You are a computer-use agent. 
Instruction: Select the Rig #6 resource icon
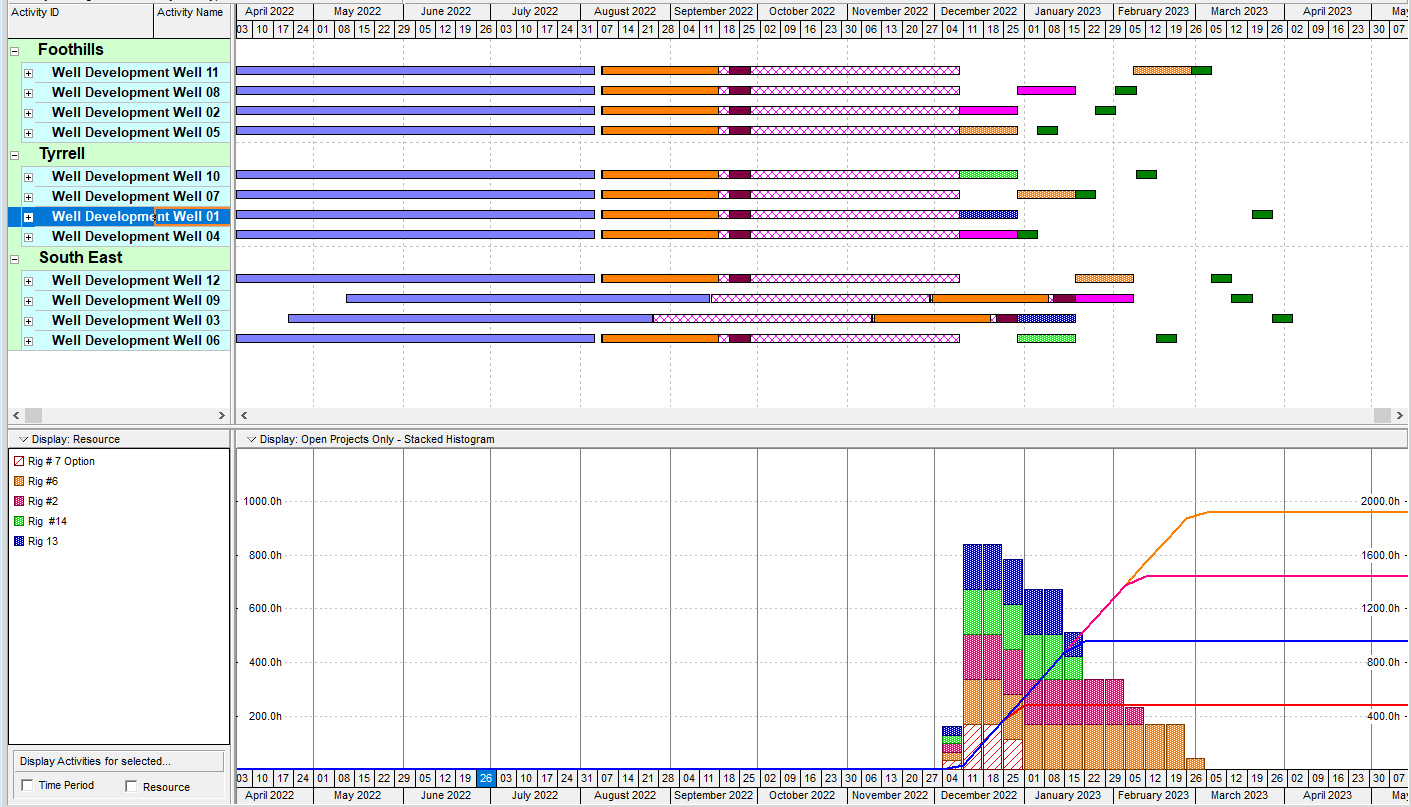pyautogui.click(x=18, y=482)
